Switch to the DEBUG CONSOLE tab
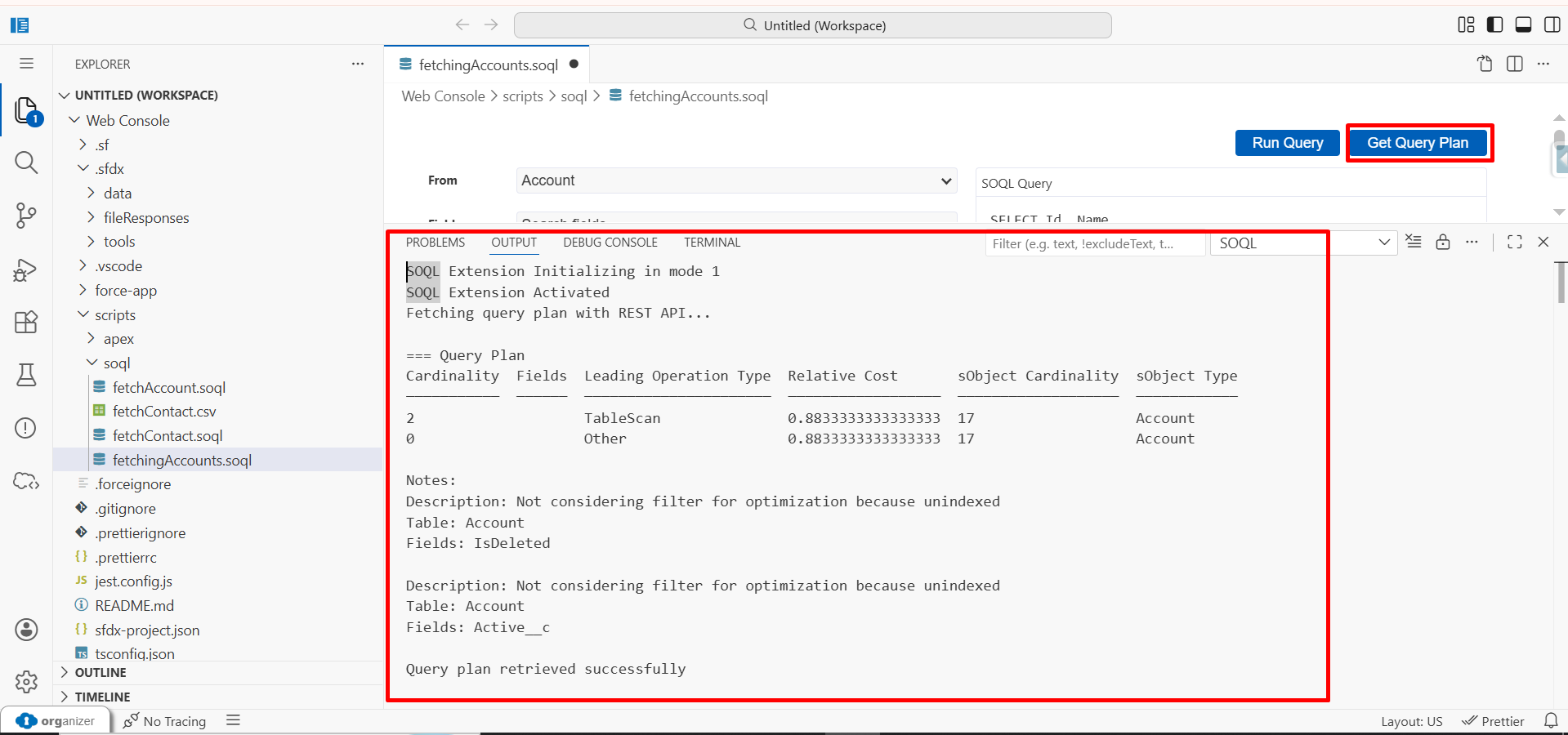 click(610, 243)
